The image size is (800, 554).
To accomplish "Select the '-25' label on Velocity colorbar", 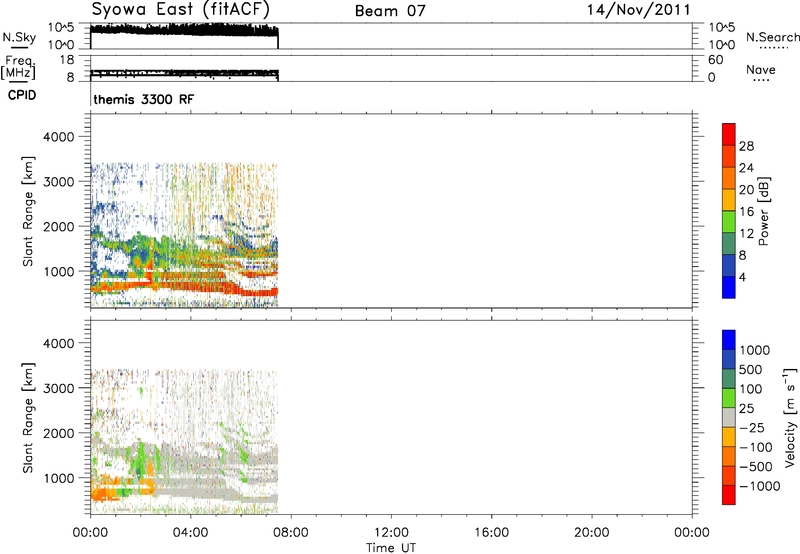I will [x=752, y=428].
